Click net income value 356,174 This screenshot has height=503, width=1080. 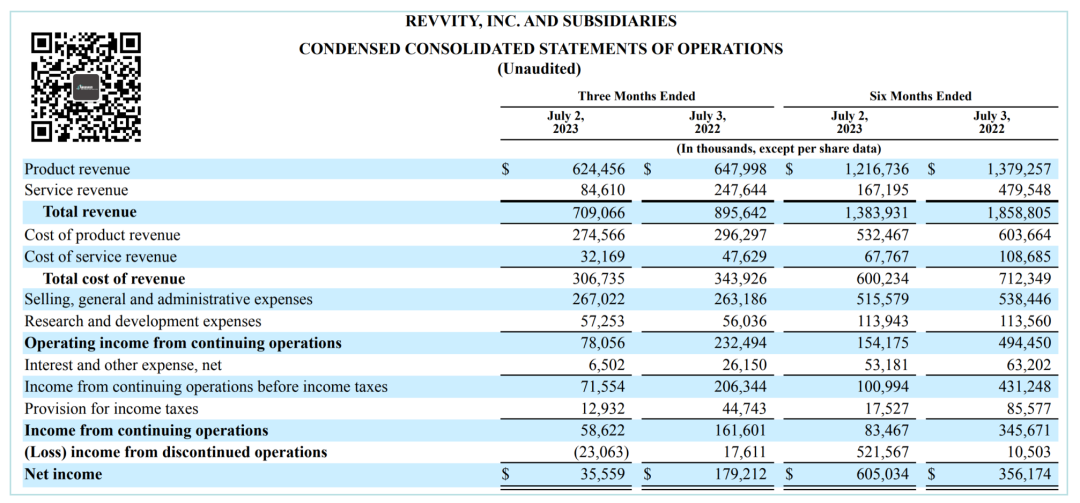(x=1024, y=475)
